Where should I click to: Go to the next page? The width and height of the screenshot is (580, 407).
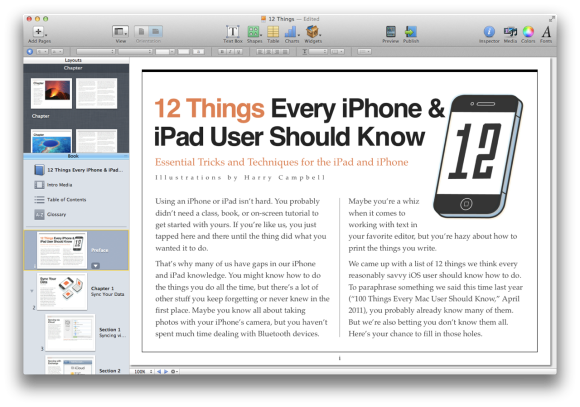pyautogui.click(x=166, y=371)
